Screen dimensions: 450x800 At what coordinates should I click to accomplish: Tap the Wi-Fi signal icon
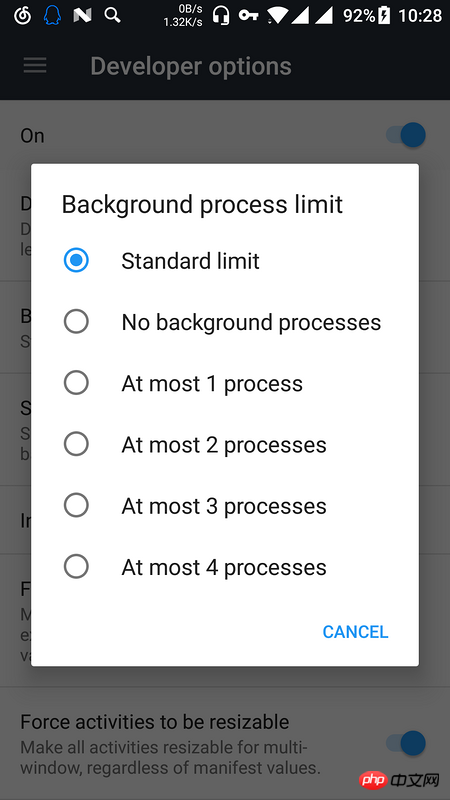(x=278, y=15)
